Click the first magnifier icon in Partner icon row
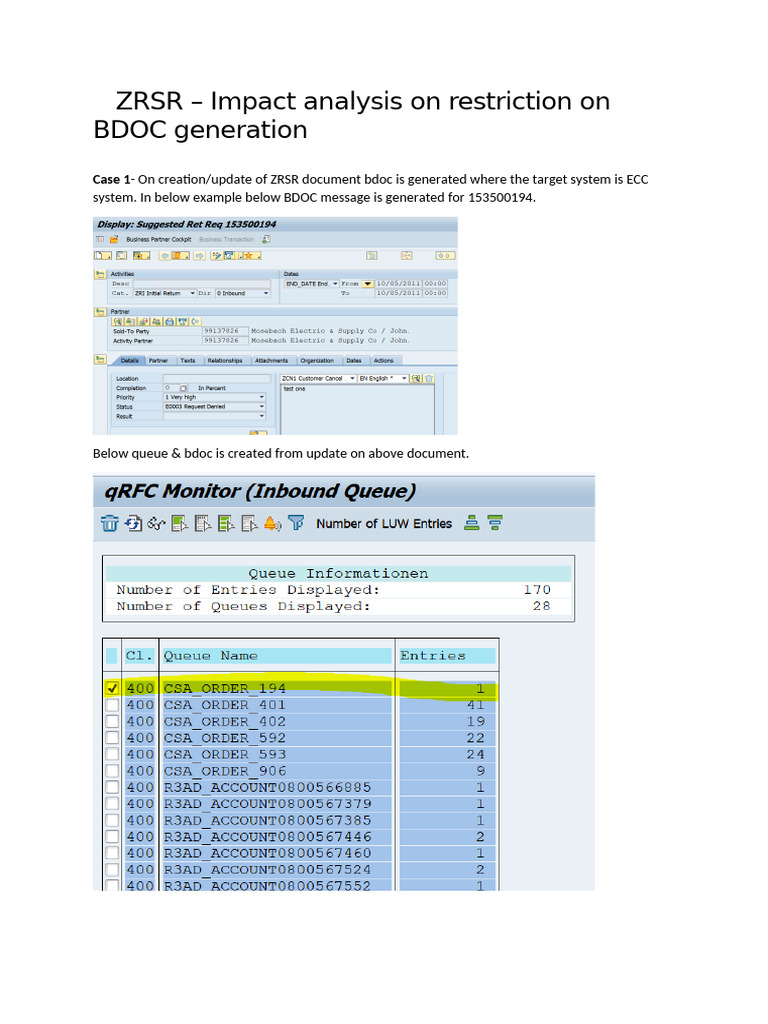This screenshot has width=768, height=1024. [118, 321]
